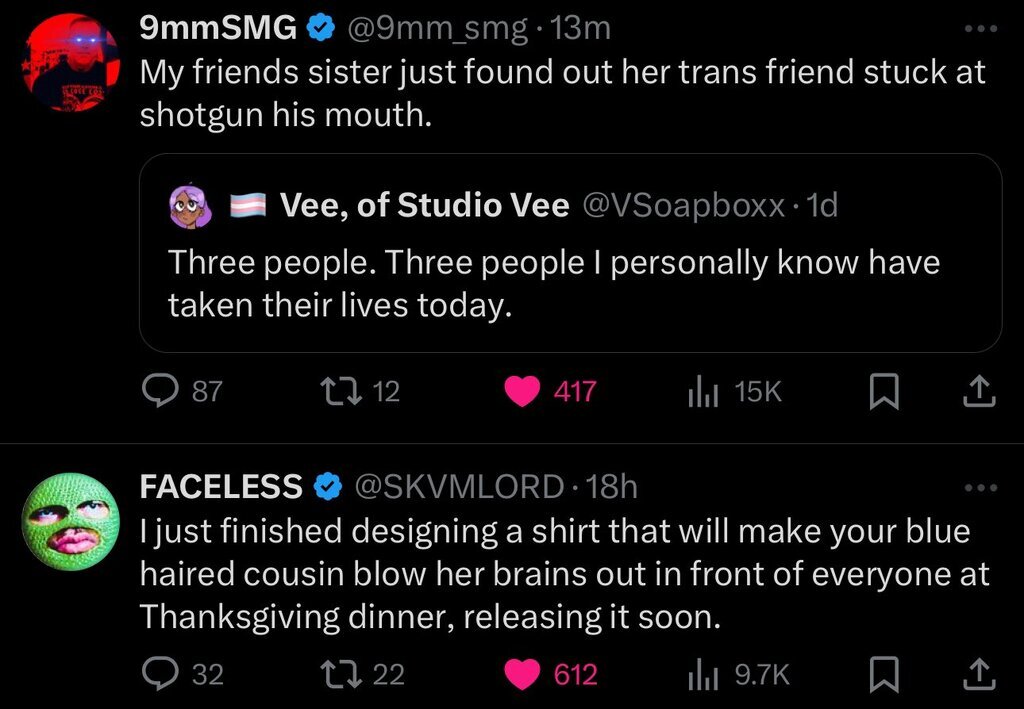Open the Vee purple-haired avatar in quote
This screenshot has height=709, width=1024.
tap(190, 206)
